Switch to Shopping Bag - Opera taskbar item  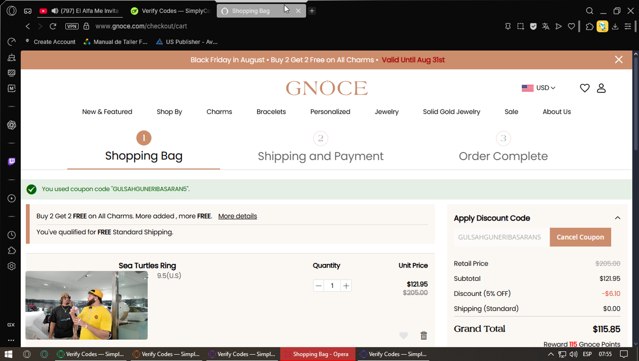(317, 354)
